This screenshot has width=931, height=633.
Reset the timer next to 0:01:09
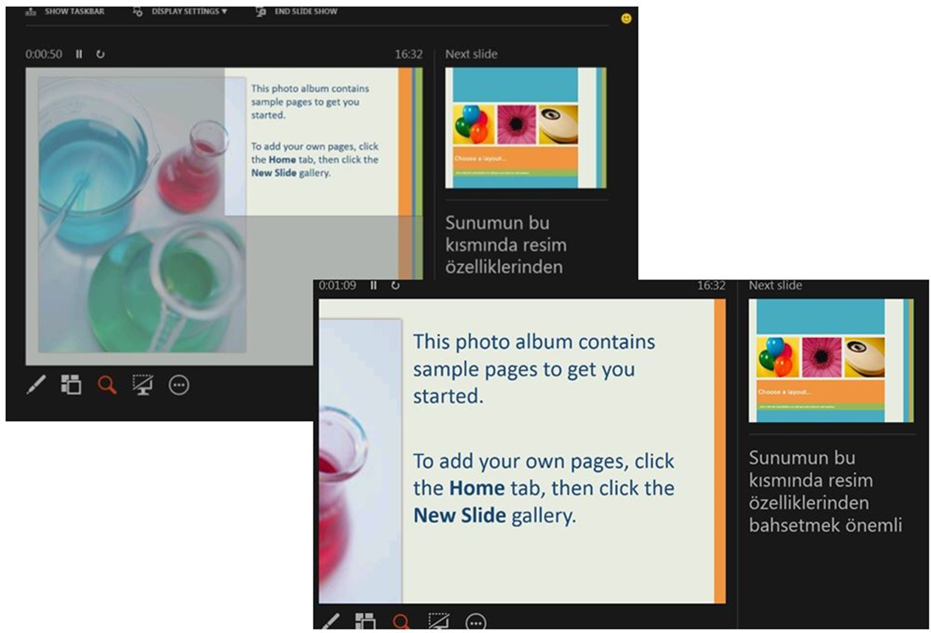(x=395, y=286)
